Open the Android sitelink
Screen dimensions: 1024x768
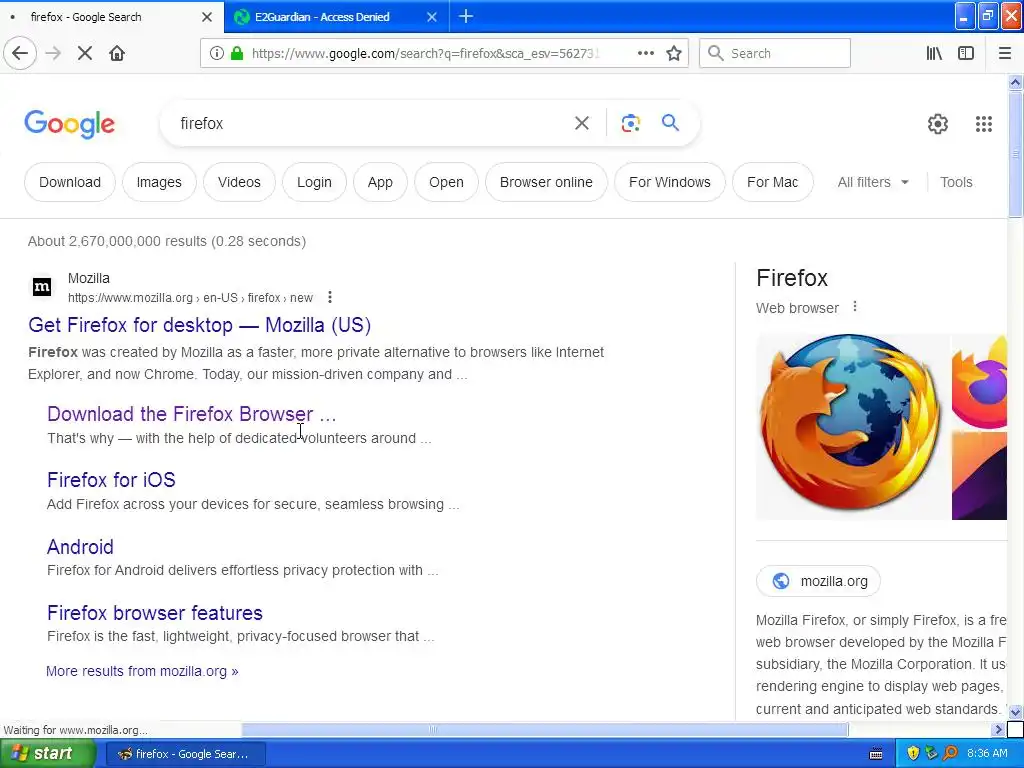[80, 547]
